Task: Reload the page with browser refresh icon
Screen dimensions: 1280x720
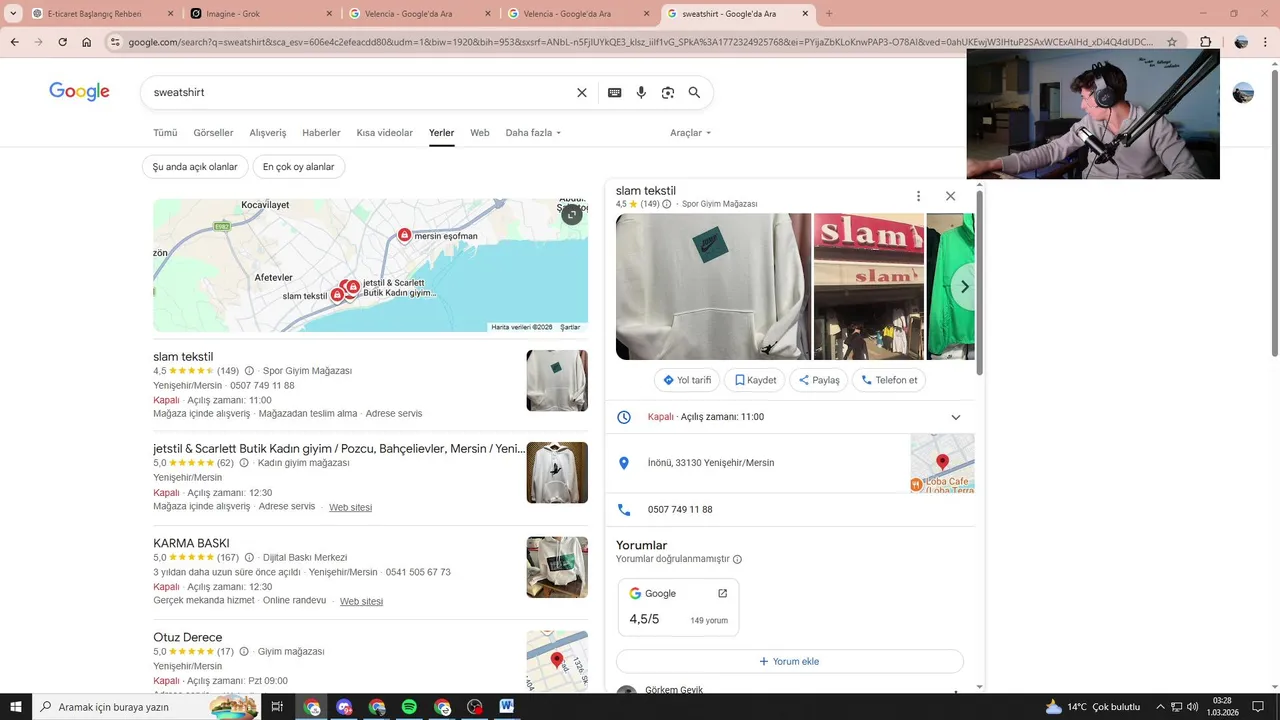Action: point(62,42)
